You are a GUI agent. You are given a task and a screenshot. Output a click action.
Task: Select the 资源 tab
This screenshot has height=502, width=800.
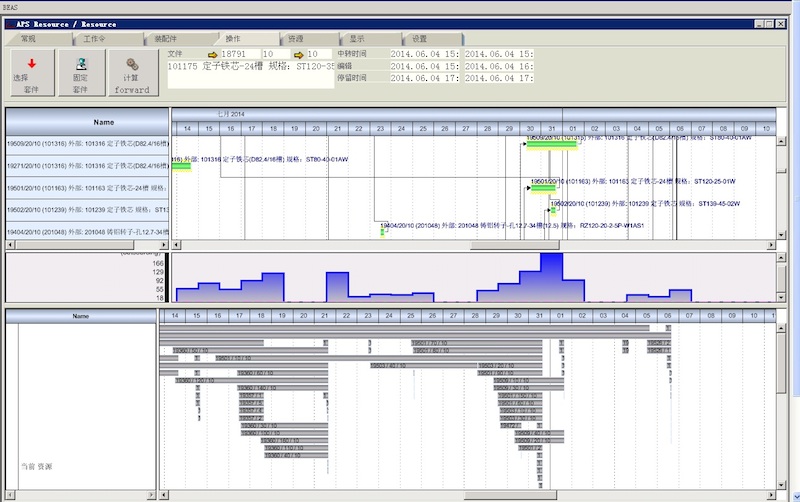[297, 38]
